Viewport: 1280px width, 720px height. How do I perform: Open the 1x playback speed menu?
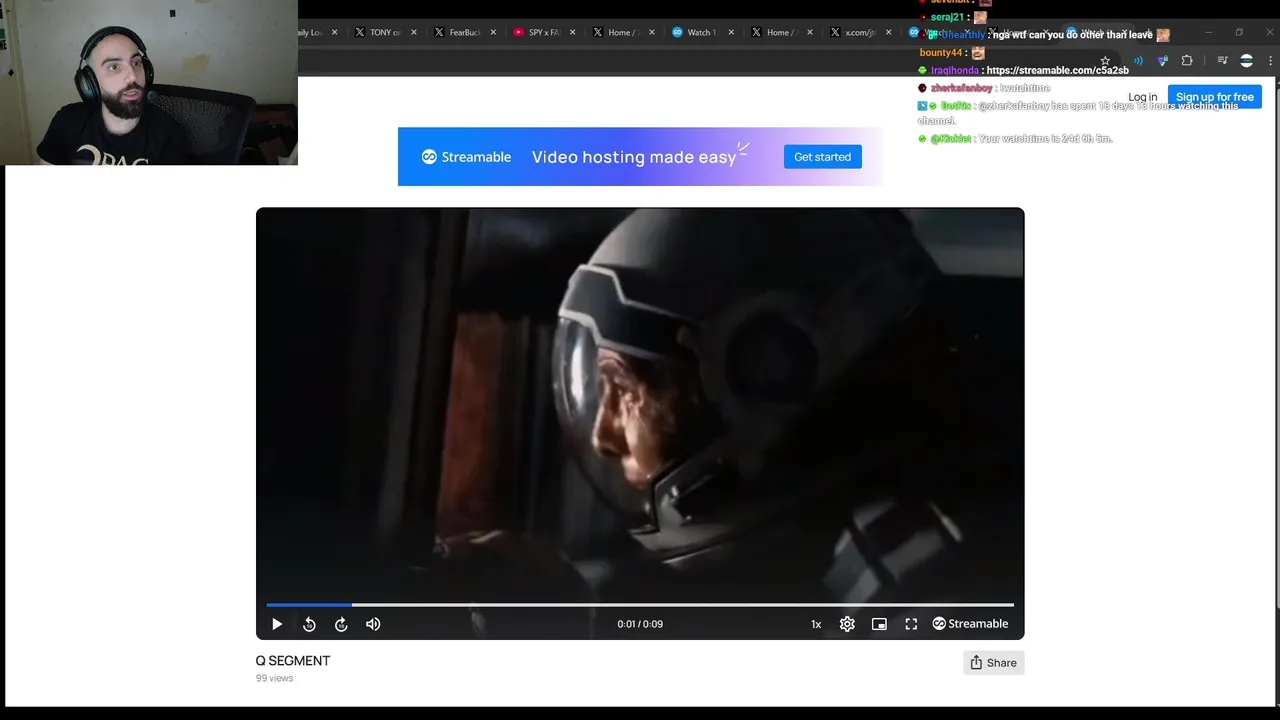(x=816, y=624)
